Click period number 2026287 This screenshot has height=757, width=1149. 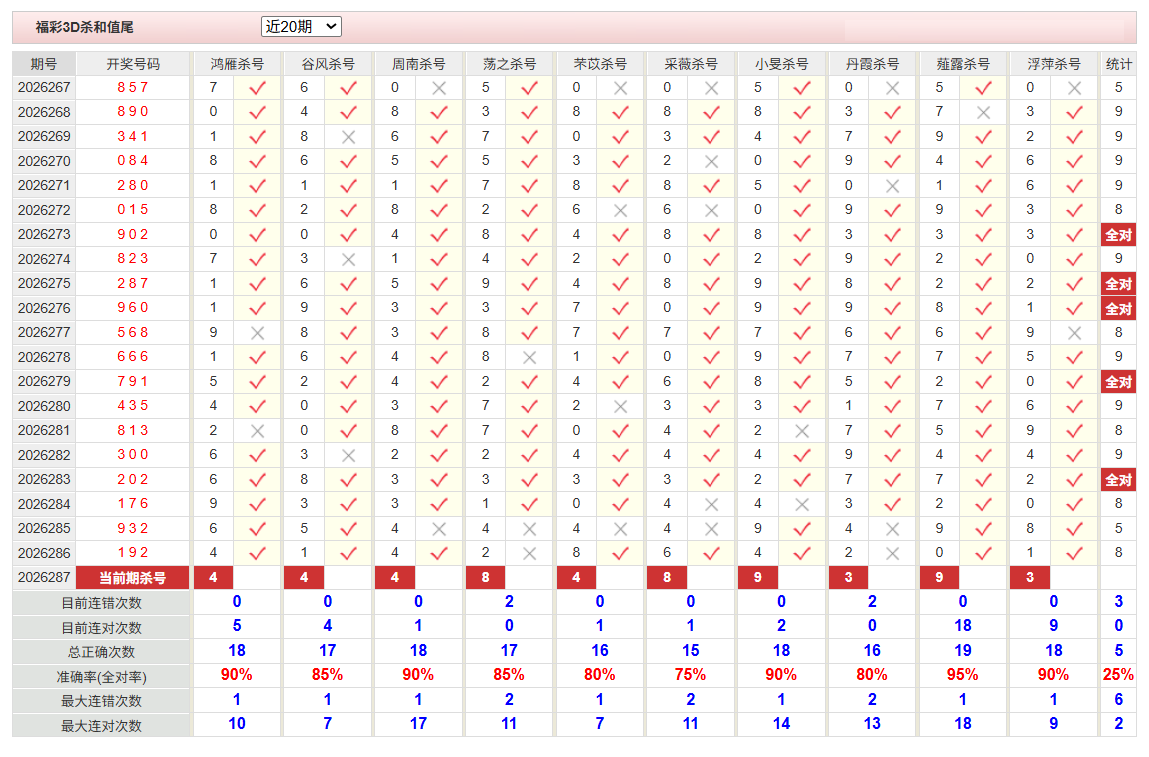44,577
